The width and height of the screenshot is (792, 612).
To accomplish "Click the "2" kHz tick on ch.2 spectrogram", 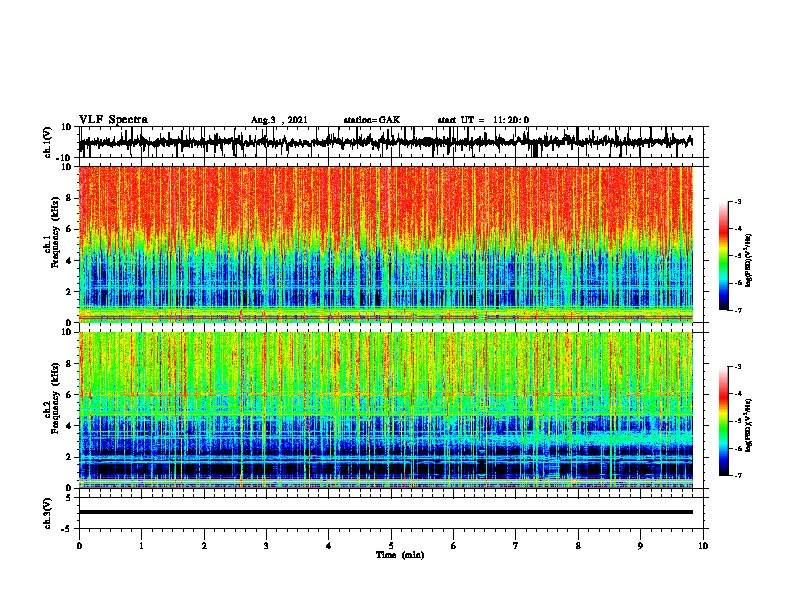I will coord(69,457).
